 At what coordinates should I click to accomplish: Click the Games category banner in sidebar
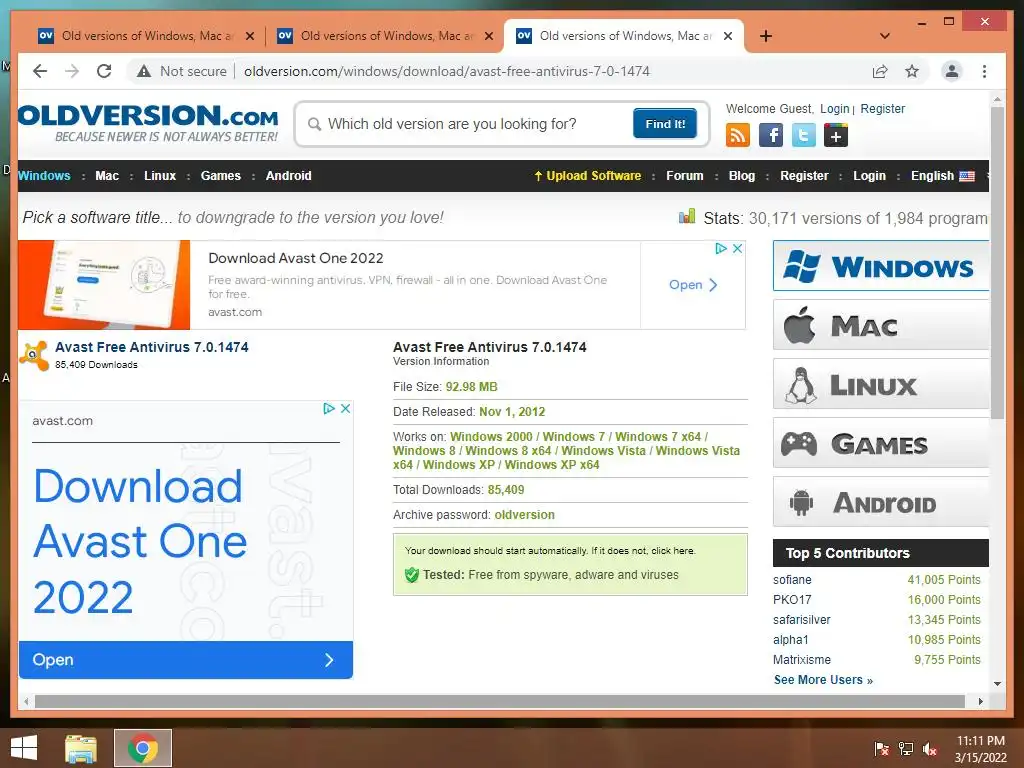click(881, 443)
